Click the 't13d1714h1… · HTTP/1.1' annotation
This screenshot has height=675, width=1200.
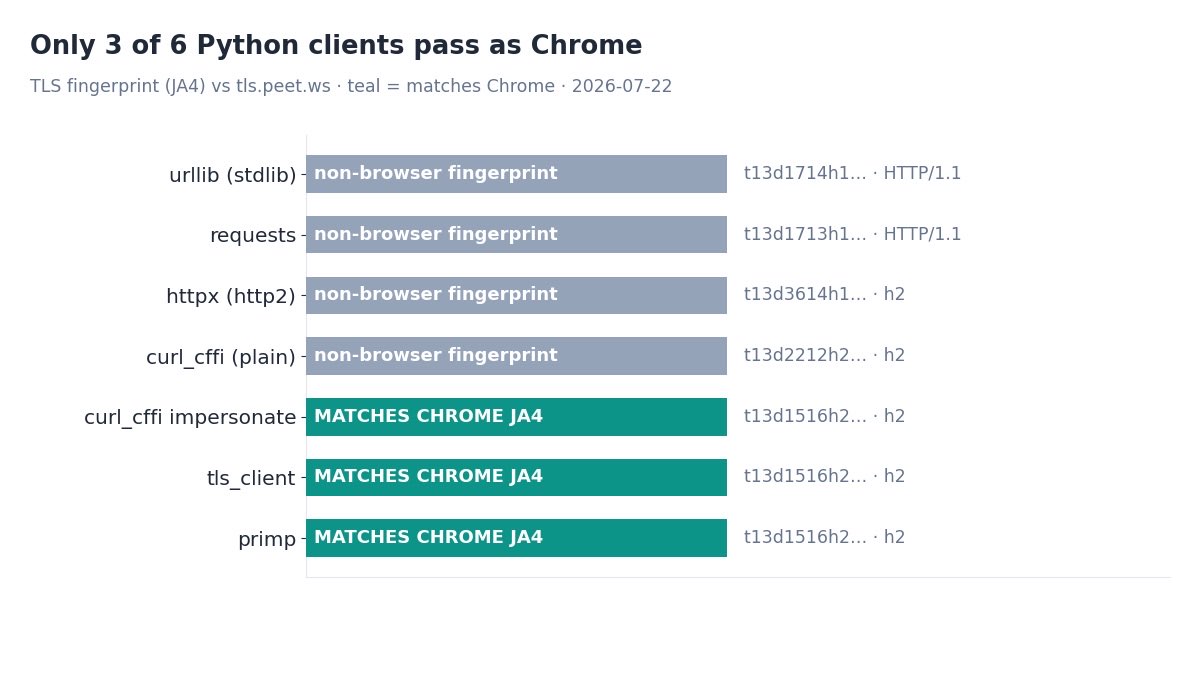tap(852, 174)
